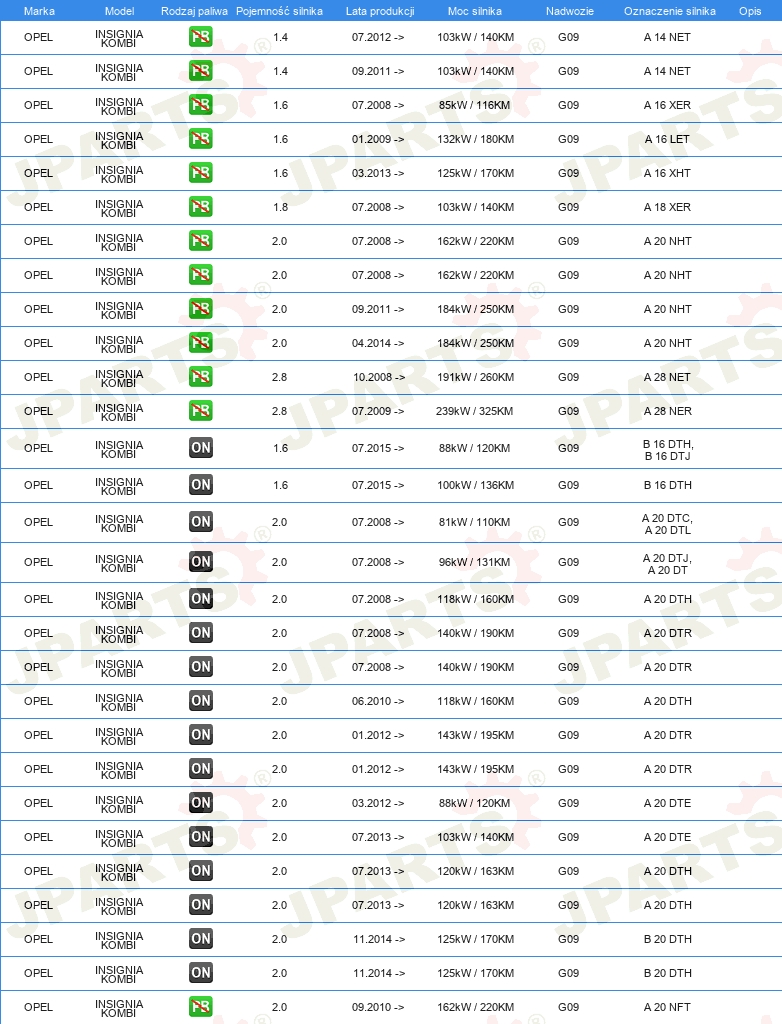Click the engine code A 16 XHT
Image resolution: width=782 pixels, height=1024 pixels.
coord(667,173)
